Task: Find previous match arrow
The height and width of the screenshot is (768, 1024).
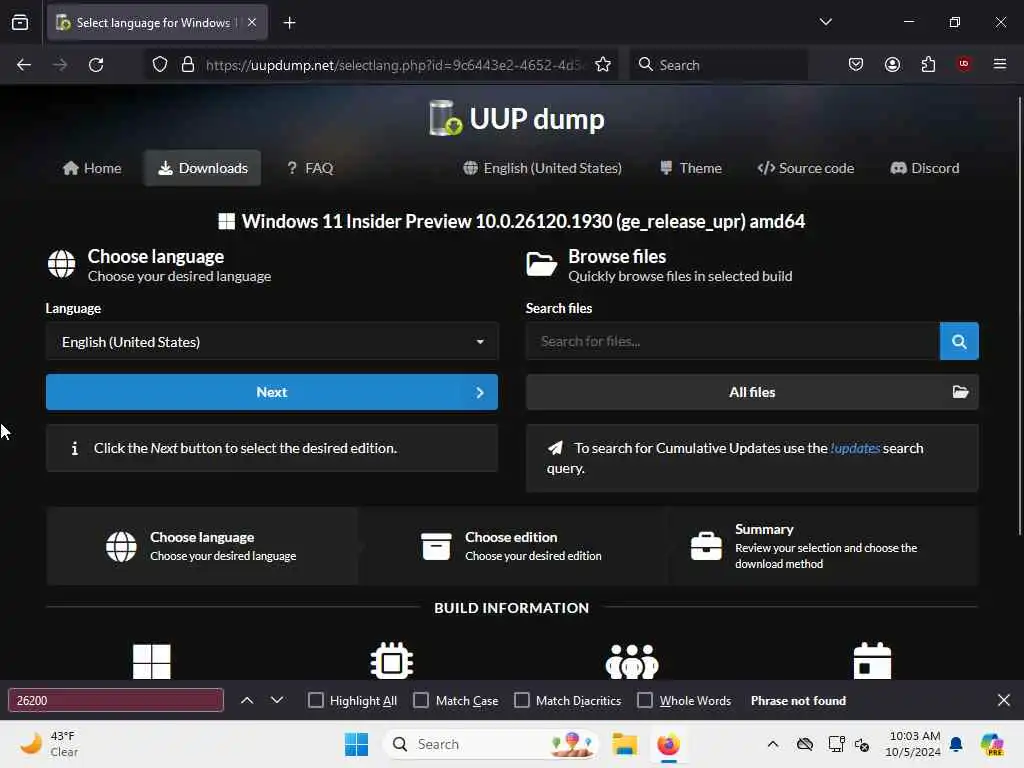Action: click(247, 701)
